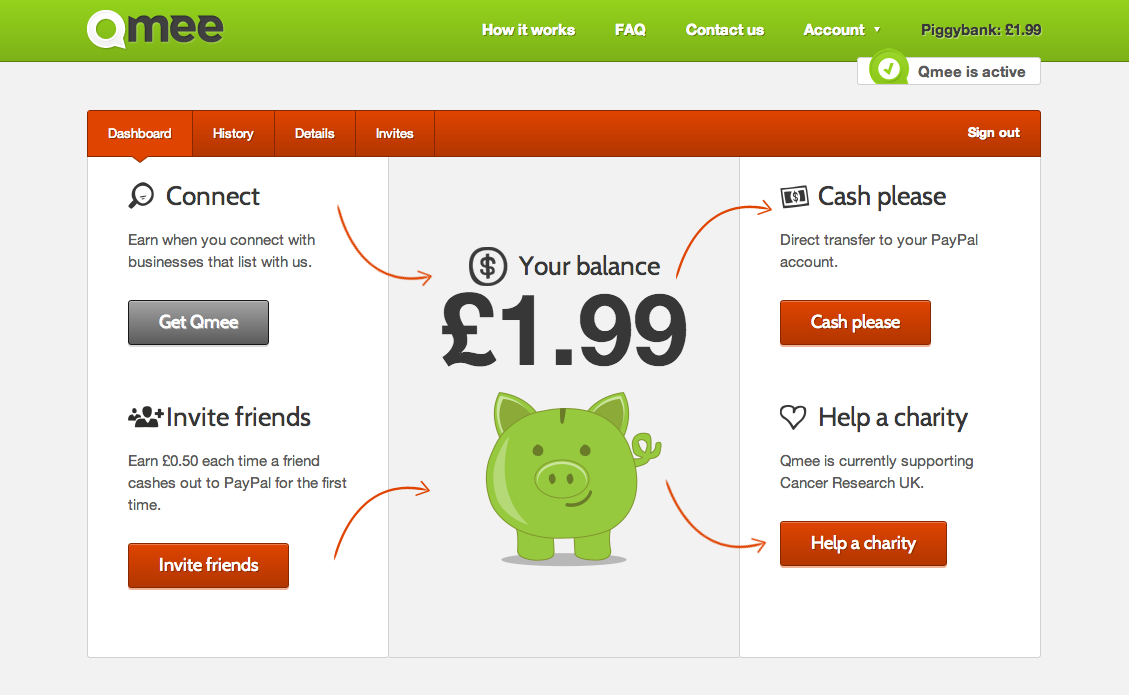1129x695 pixels.
Task: Switch to the Details tab
Action: pyautogui.click(x=315, y=133)
